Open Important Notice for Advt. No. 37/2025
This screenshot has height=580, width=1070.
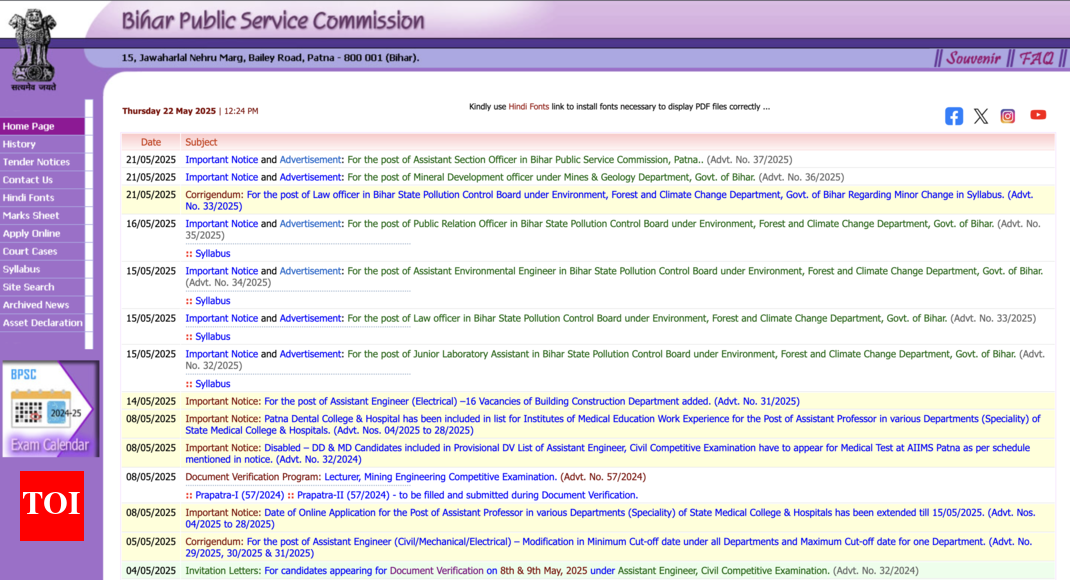[x=221, y=160]
